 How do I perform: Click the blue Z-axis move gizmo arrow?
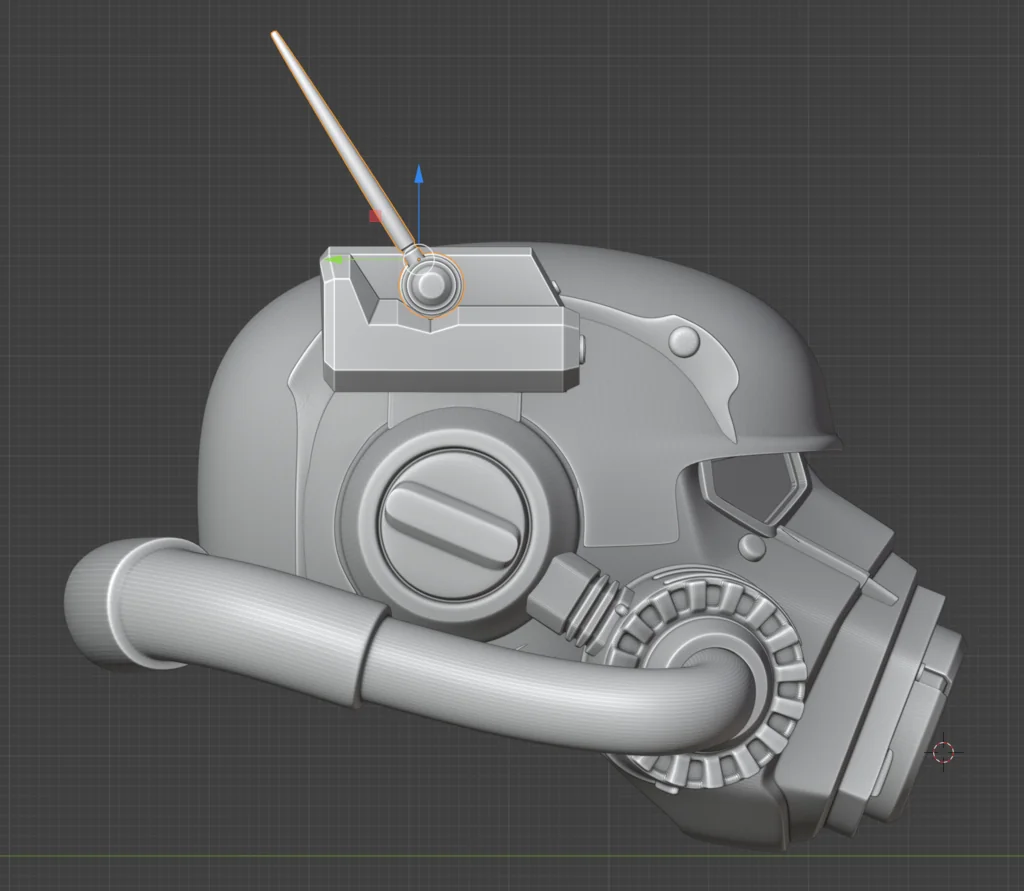click(419, 175)
